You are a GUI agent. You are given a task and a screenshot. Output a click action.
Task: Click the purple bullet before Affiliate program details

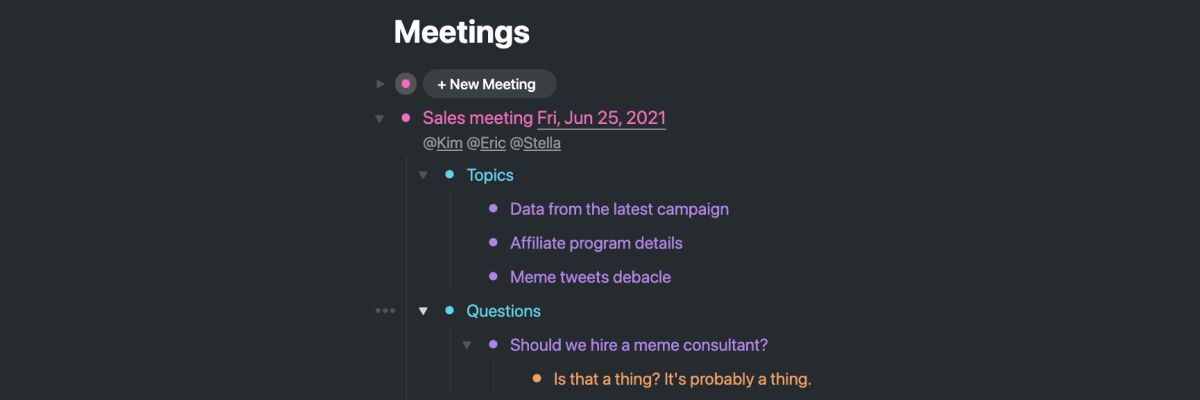click(x=492, y=243)
